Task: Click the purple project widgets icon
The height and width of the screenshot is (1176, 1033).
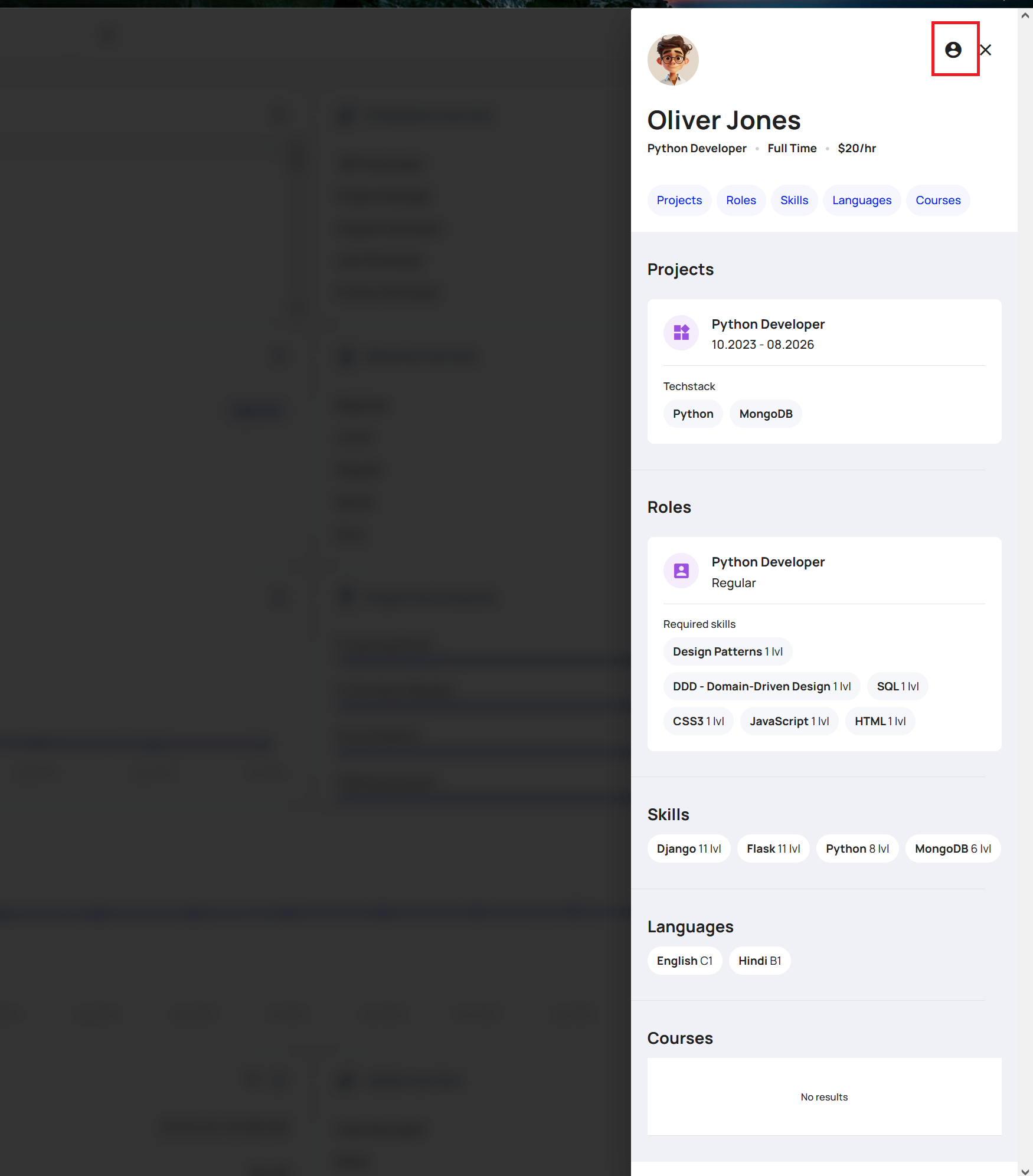Action: pyautogui.click(x=681, y=333)
